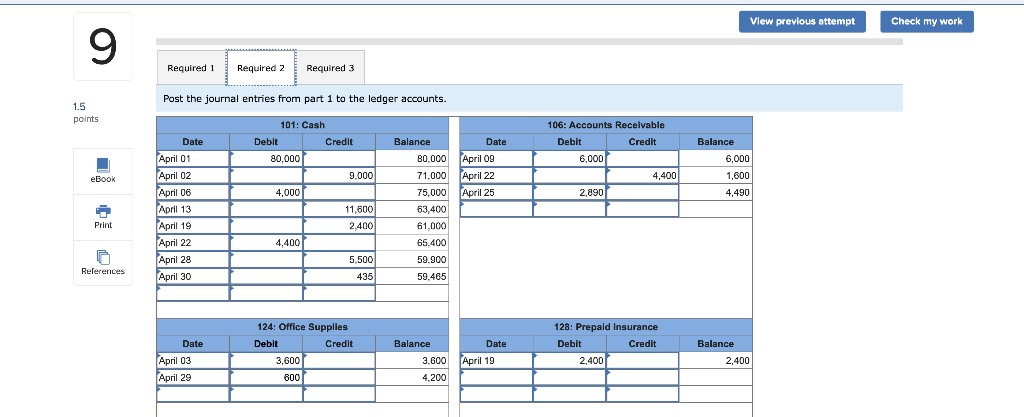Open April 13 date dropdown in Cash
This screenshot has width=1024, height=417.
[x=193, y=209]
